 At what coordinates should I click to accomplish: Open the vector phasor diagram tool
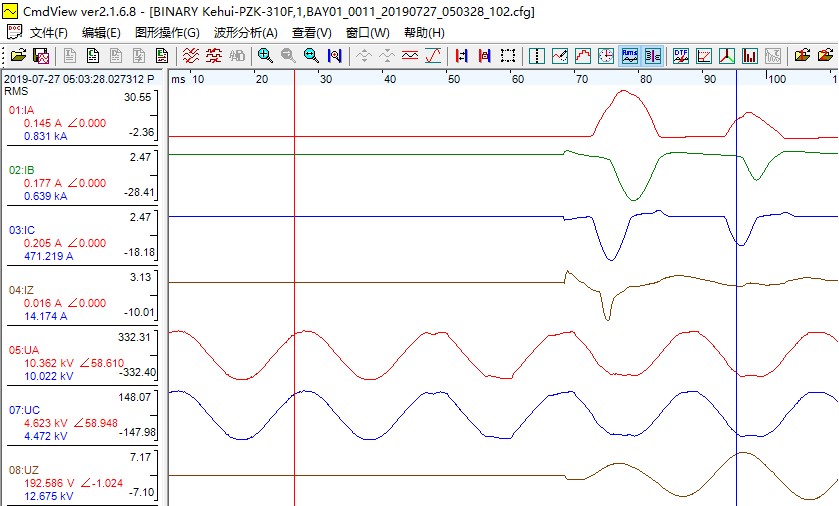click(727, 56)
